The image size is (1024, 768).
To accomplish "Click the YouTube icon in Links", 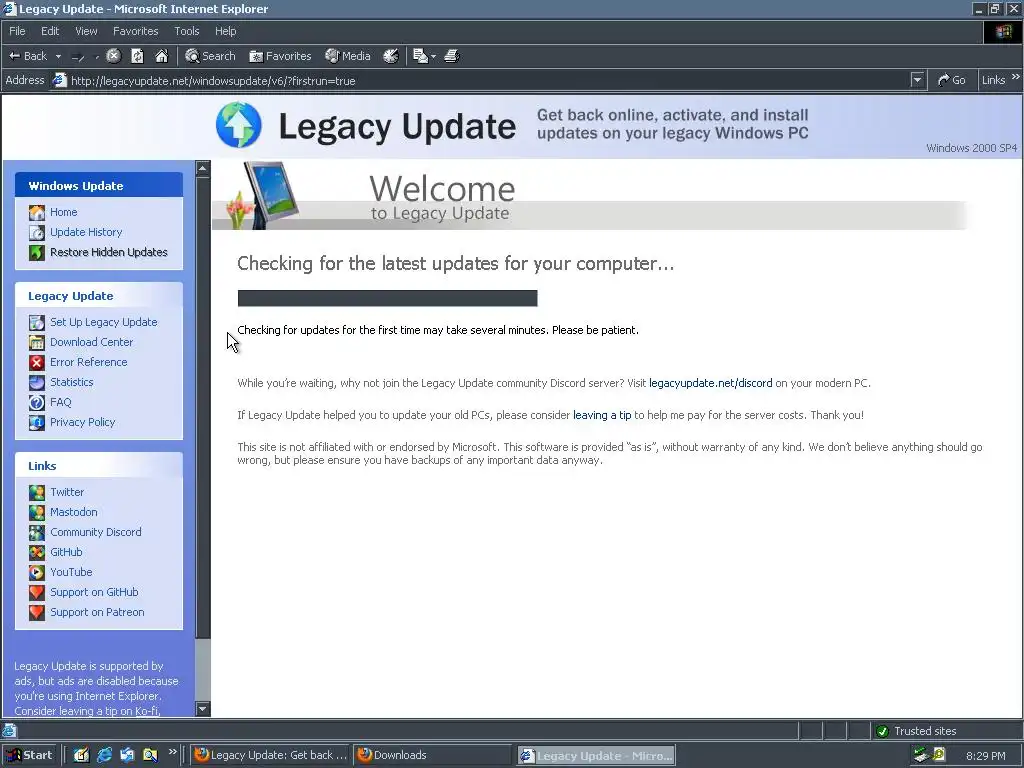I will click(37, 573).
